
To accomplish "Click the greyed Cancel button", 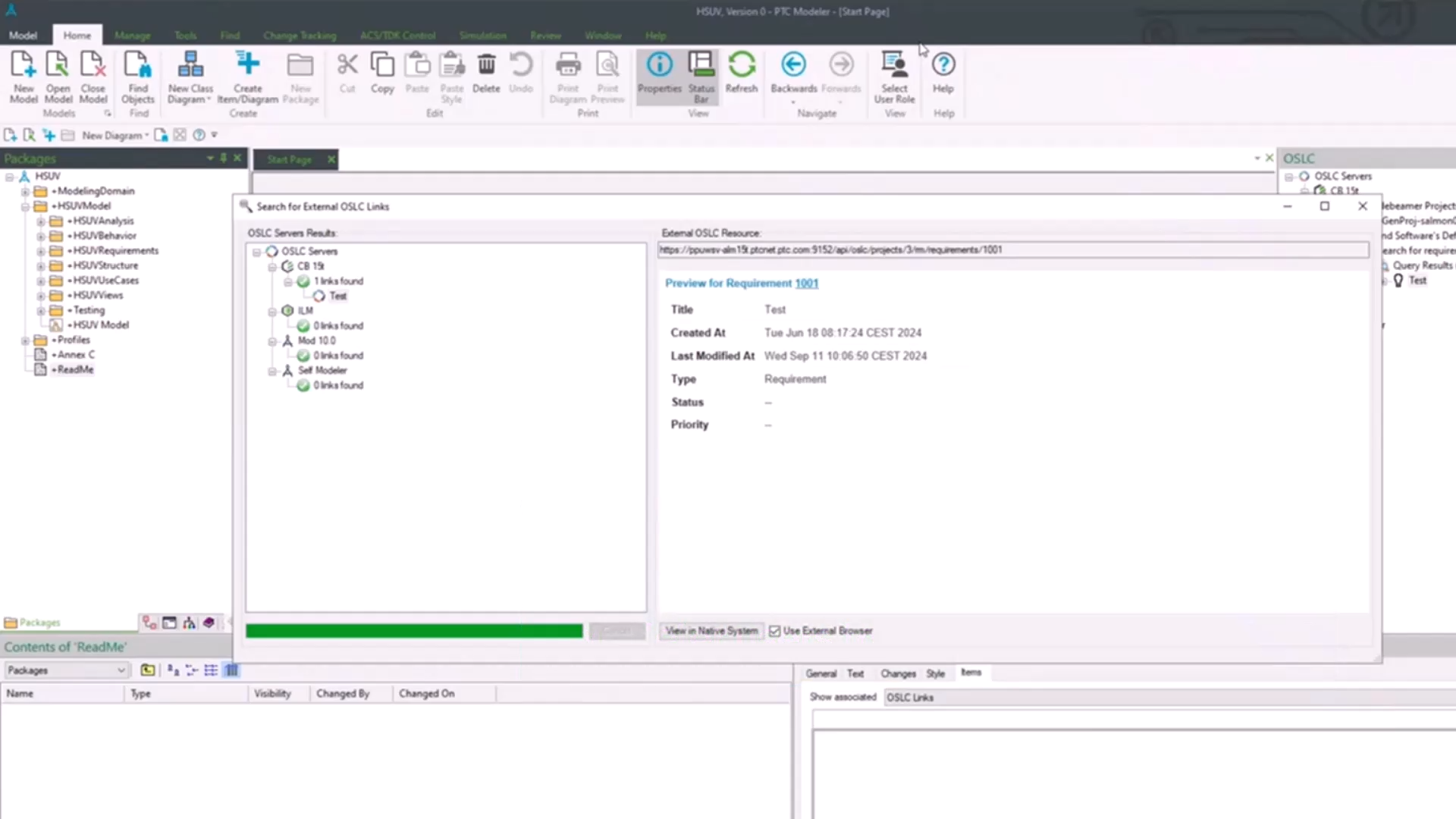I will [617, 631].
